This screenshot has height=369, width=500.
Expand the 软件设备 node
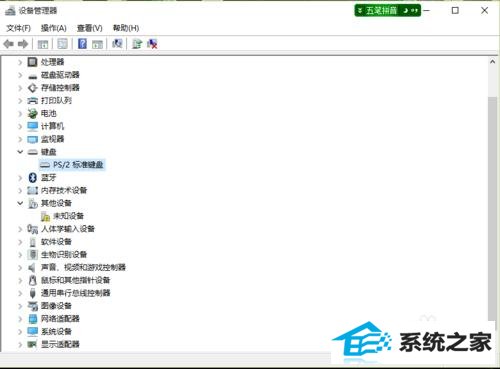tap(20, 242)
